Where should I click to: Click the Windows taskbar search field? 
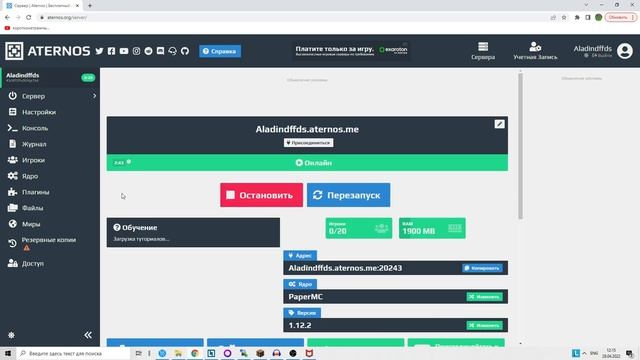[x=73, y=353]
